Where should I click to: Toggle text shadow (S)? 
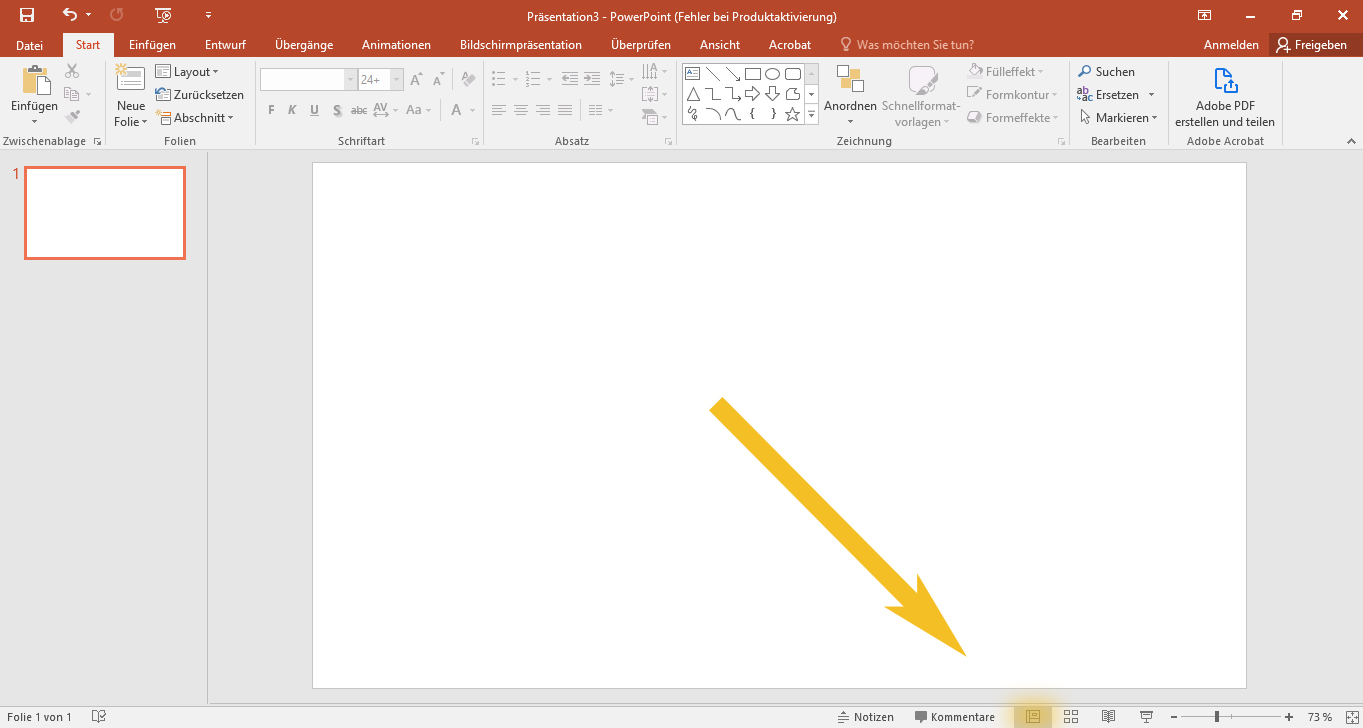337,110
